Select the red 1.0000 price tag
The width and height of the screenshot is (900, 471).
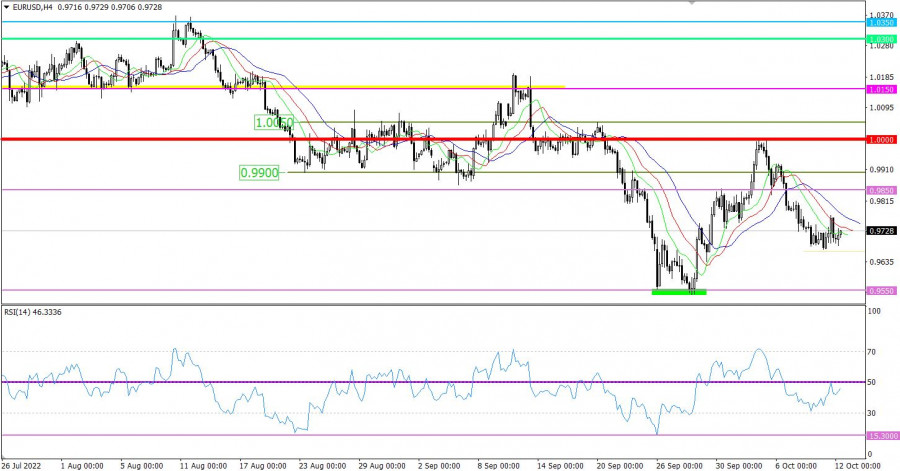(x=881, y=139)
